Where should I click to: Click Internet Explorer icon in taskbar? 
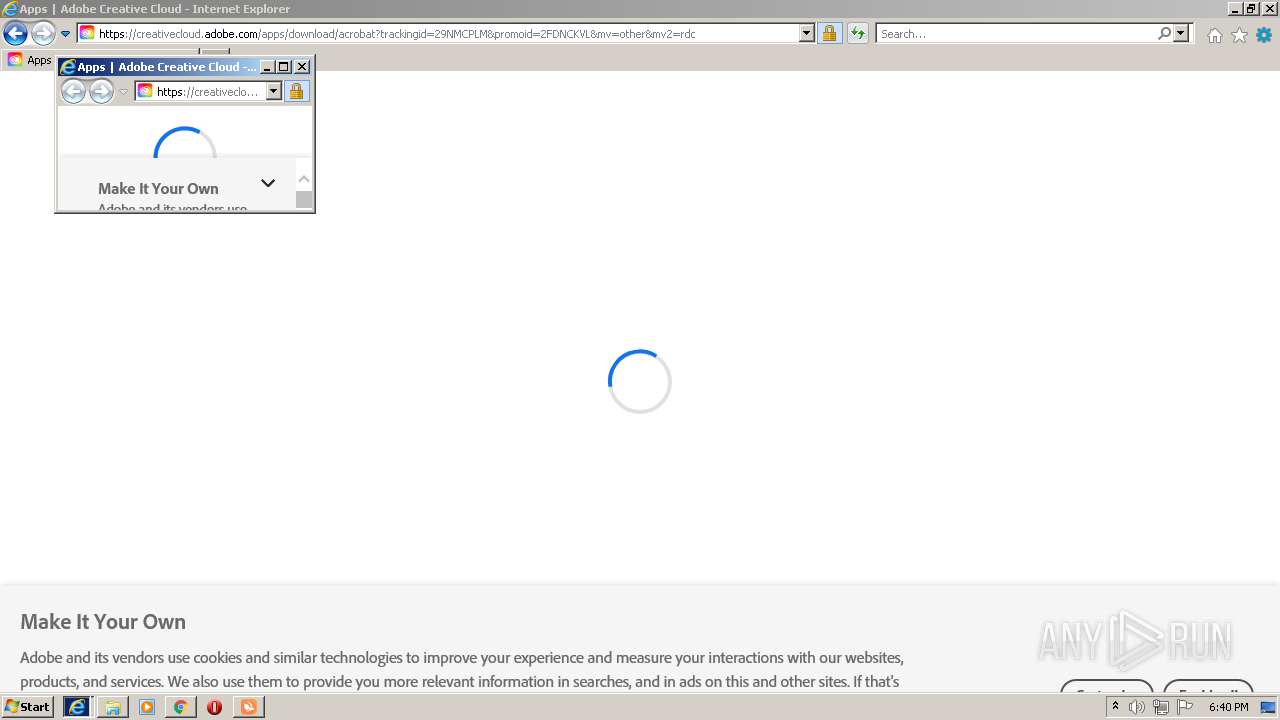[77, 707]
